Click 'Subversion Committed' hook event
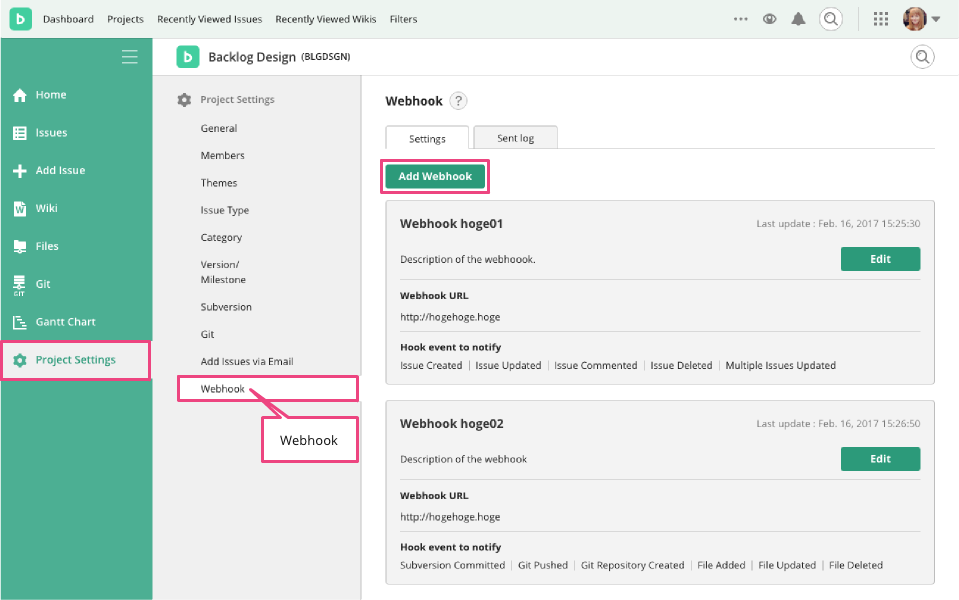 coord(453,565)
